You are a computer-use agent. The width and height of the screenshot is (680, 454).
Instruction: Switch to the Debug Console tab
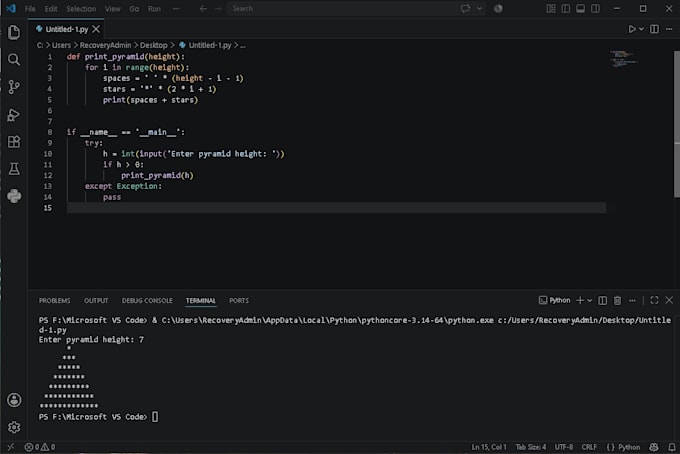click(147, 300)
